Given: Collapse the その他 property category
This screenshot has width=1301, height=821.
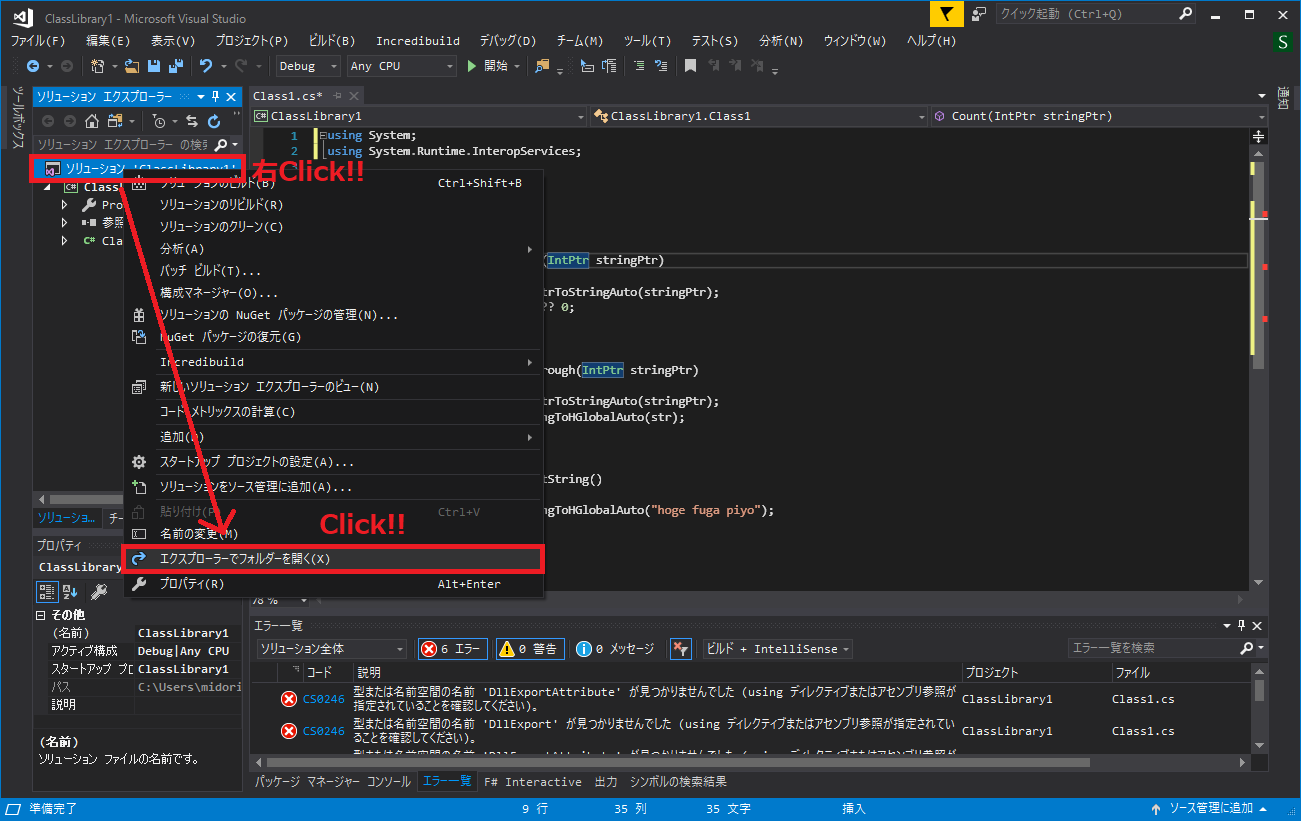Looking at the screenshot, I should point(41,615).
